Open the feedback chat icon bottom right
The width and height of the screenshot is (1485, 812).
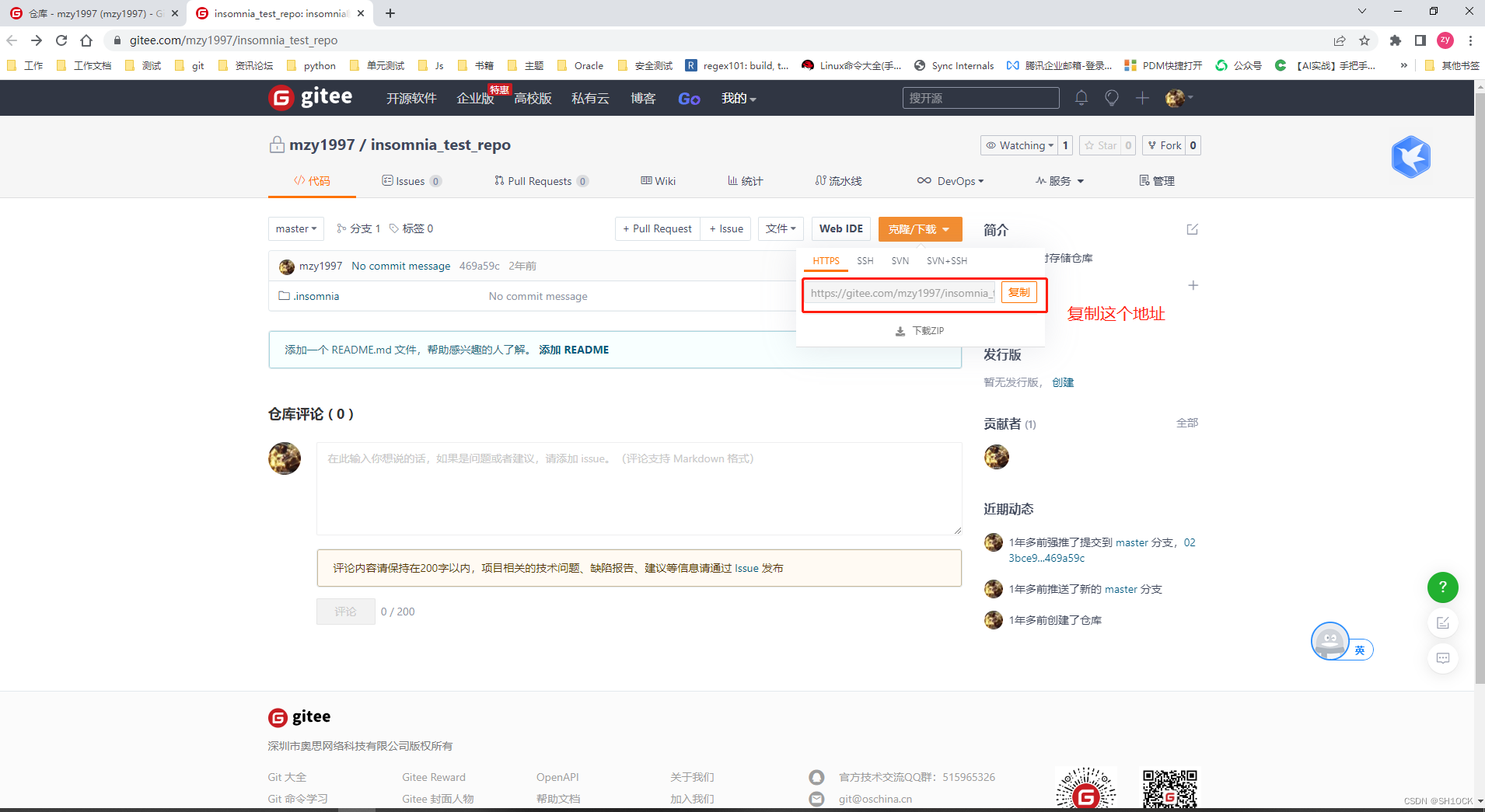[x=1443, y=657]
